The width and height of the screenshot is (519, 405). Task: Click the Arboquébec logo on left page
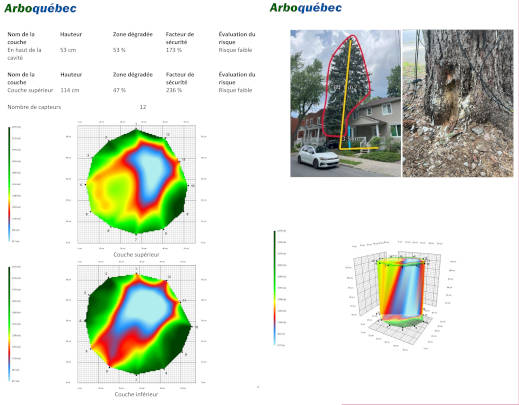point(40,8)
